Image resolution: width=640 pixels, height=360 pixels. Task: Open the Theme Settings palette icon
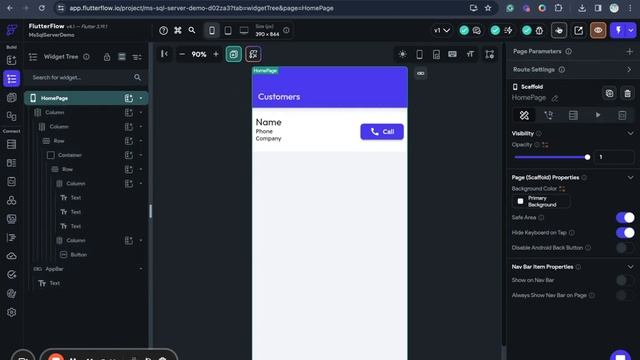11,293
